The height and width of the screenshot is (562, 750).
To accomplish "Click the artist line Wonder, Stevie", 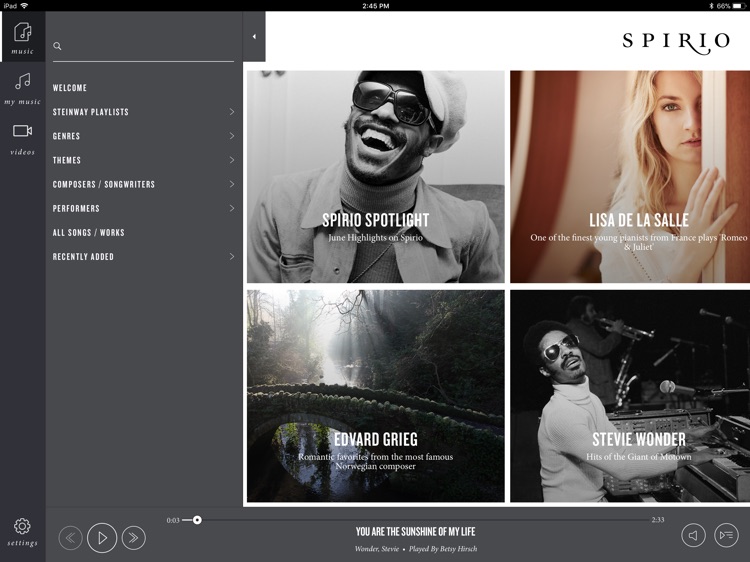I will (377, 549).
